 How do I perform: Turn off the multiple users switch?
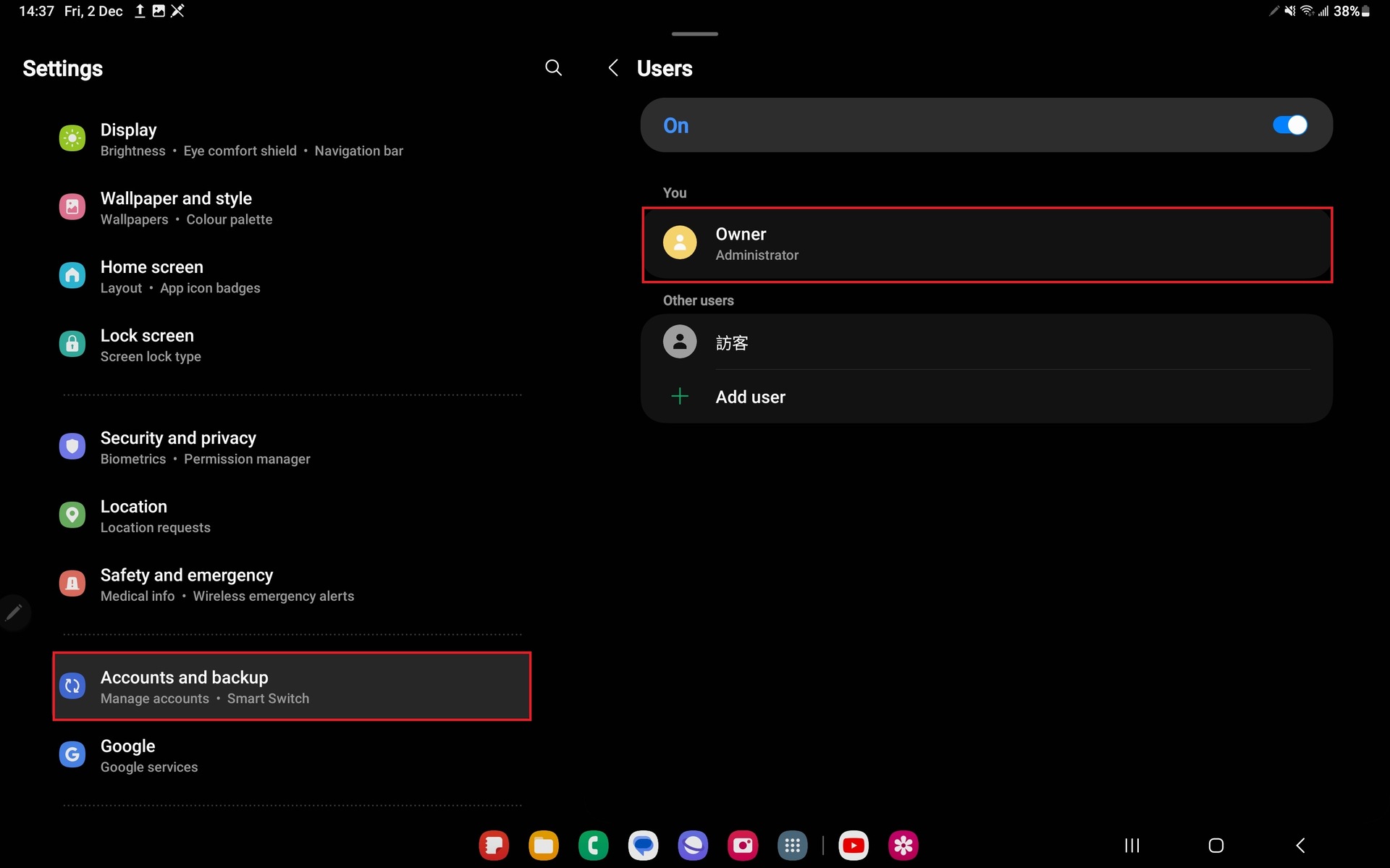1289,125
